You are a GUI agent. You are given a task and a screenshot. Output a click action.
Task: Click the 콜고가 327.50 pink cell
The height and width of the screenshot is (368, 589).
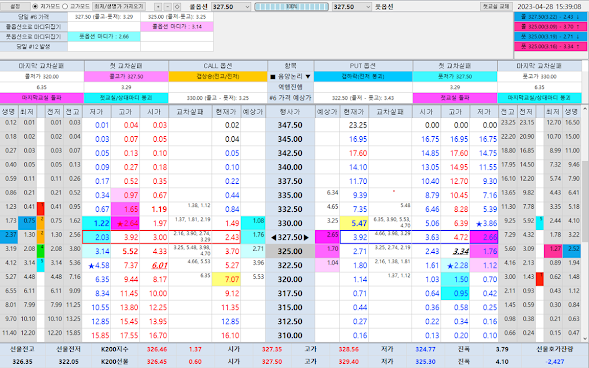(x=126, y=77)
